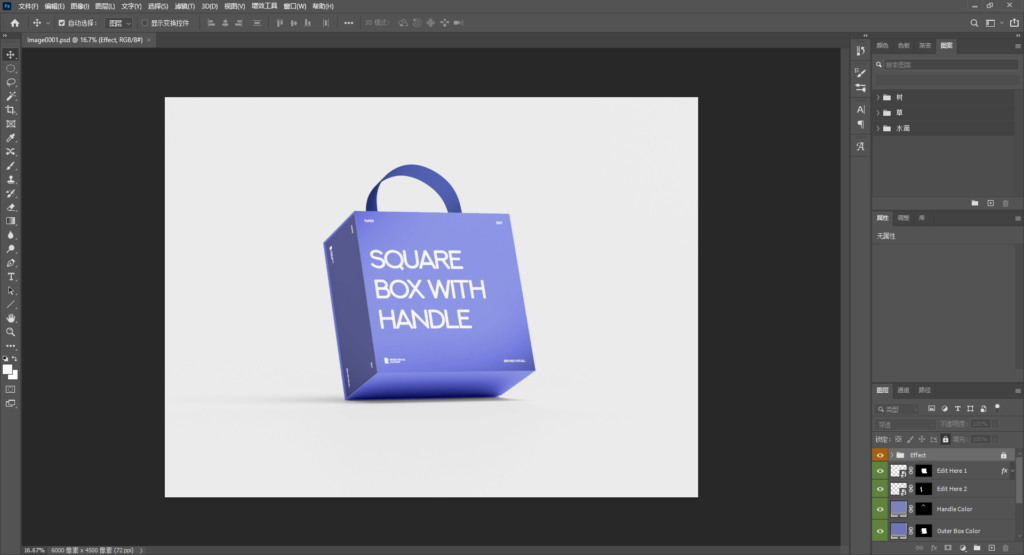Open the workspace switcher dropdown at top right

(994, 23)
